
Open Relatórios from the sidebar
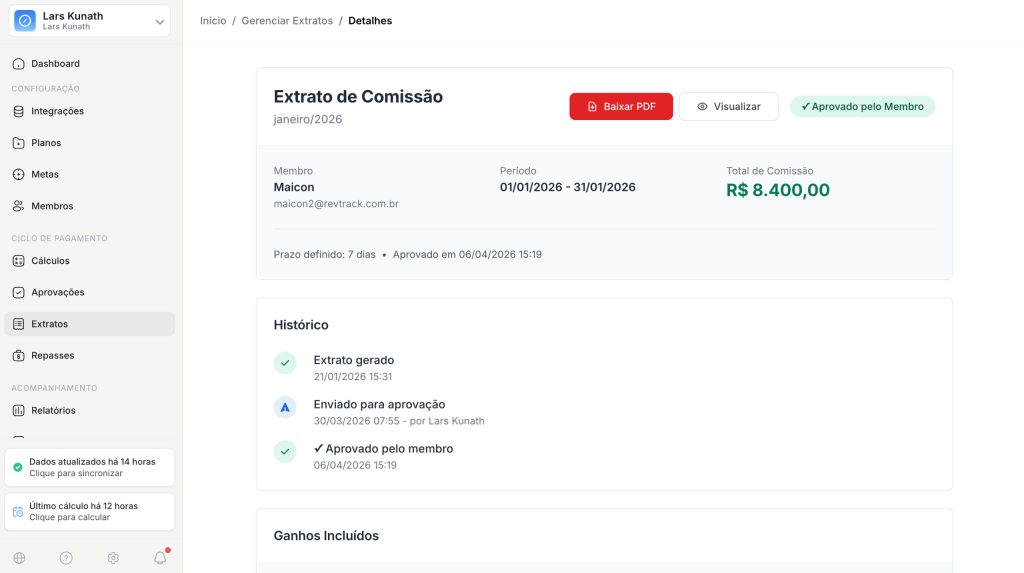click(53, 410)
